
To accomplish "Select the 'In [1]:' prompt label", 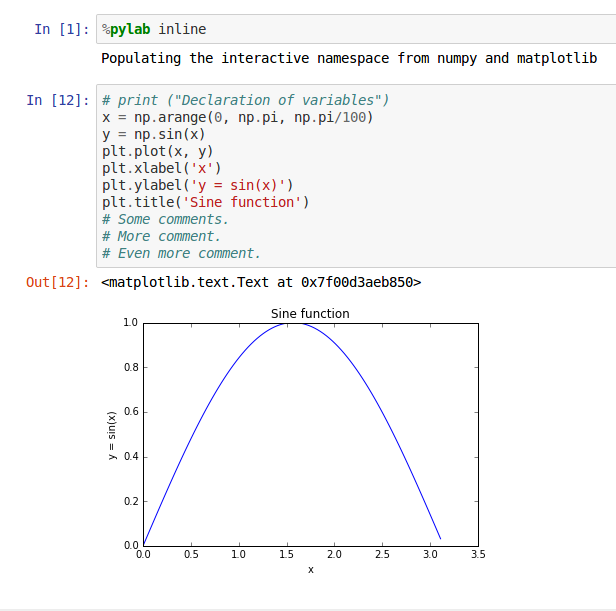I will [x=62, y=29].
